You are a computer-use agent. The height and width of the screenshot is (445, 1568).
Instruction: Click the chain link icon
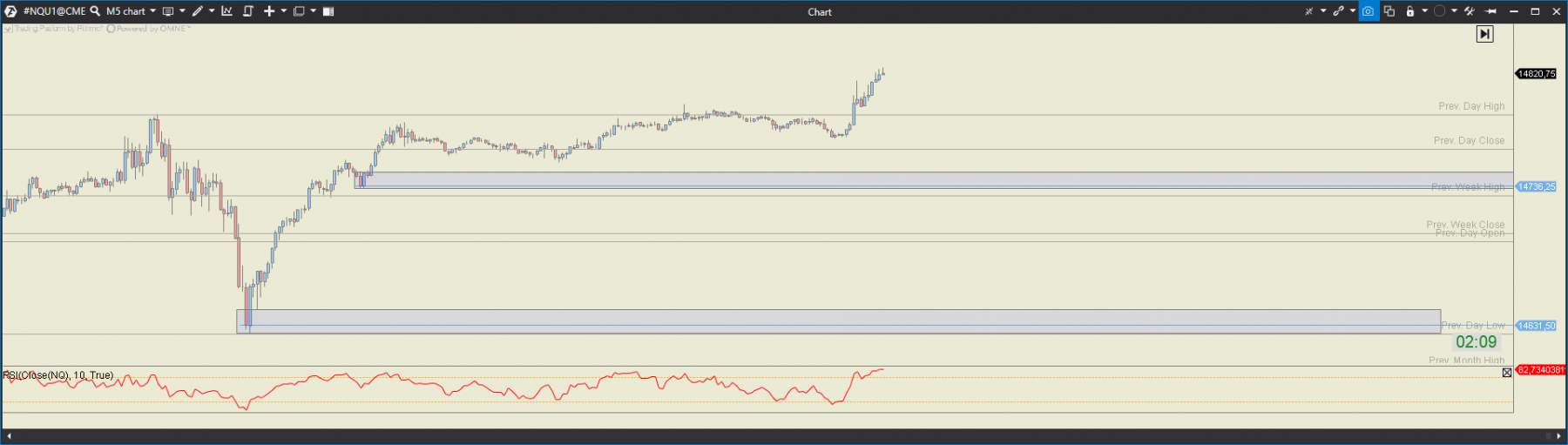click(1338, 11)
